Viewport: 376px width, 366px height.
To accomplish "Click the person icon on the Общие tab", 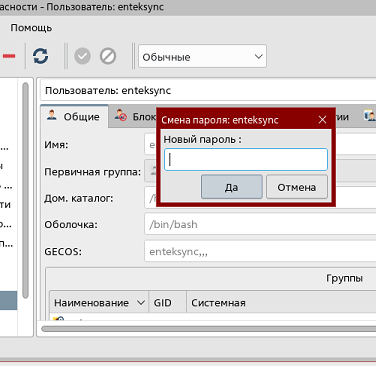I will pos(52,115).
